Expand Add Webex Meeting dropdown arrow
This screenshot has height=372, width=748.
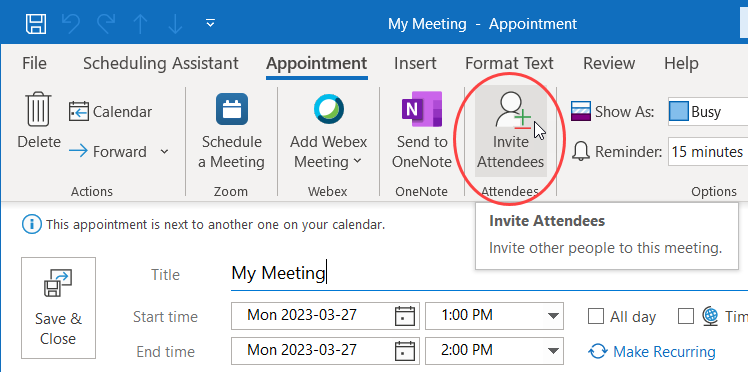(358, 162)
